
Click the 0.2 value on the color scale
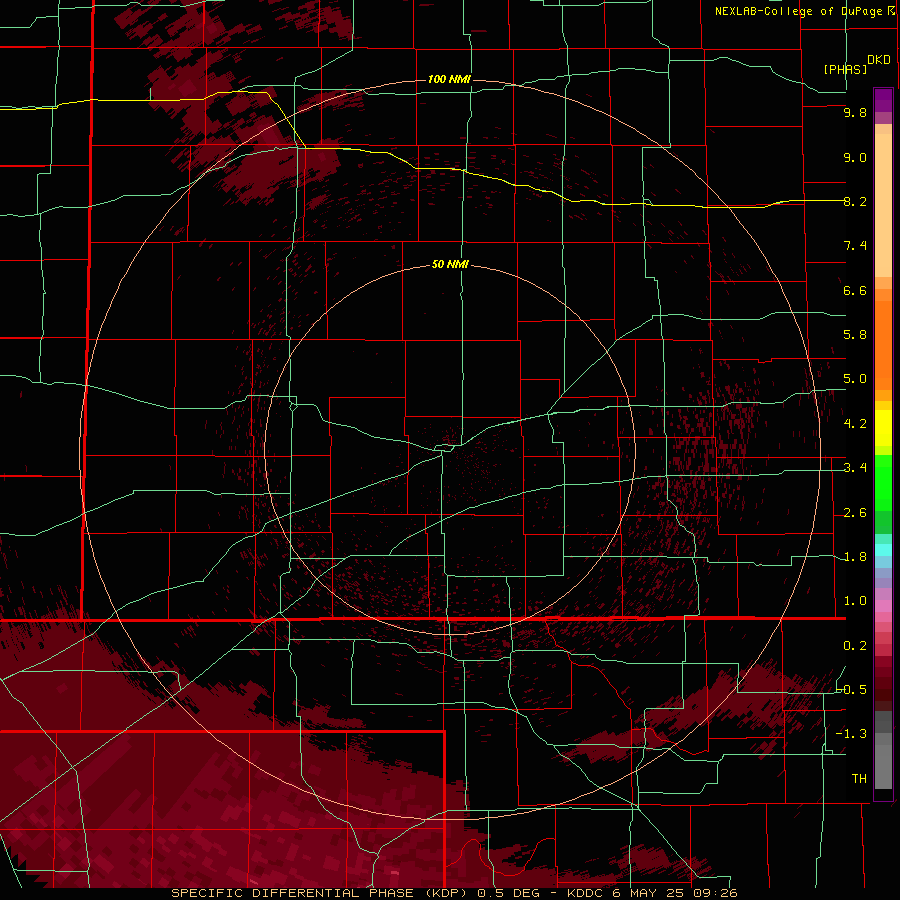pyautogui.click(x=855, y=646)
